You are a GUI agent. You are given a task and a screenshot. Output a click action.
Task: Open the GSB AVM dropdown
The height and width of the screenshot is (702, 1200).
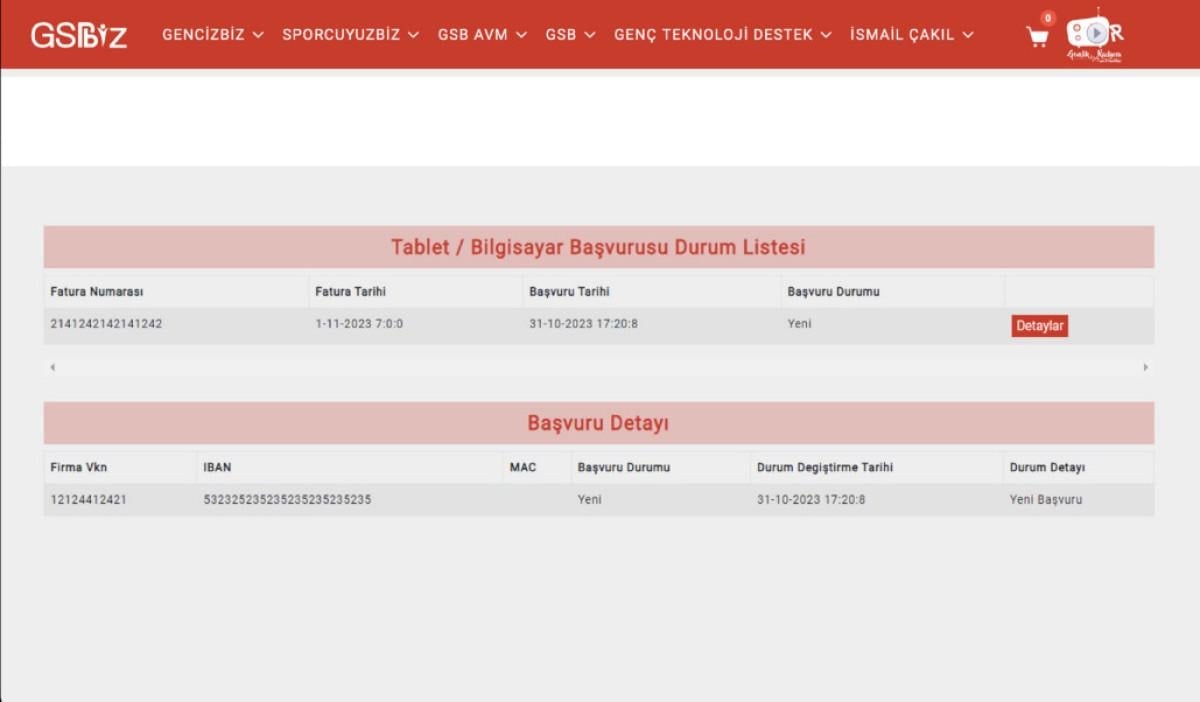click(482, 35)
